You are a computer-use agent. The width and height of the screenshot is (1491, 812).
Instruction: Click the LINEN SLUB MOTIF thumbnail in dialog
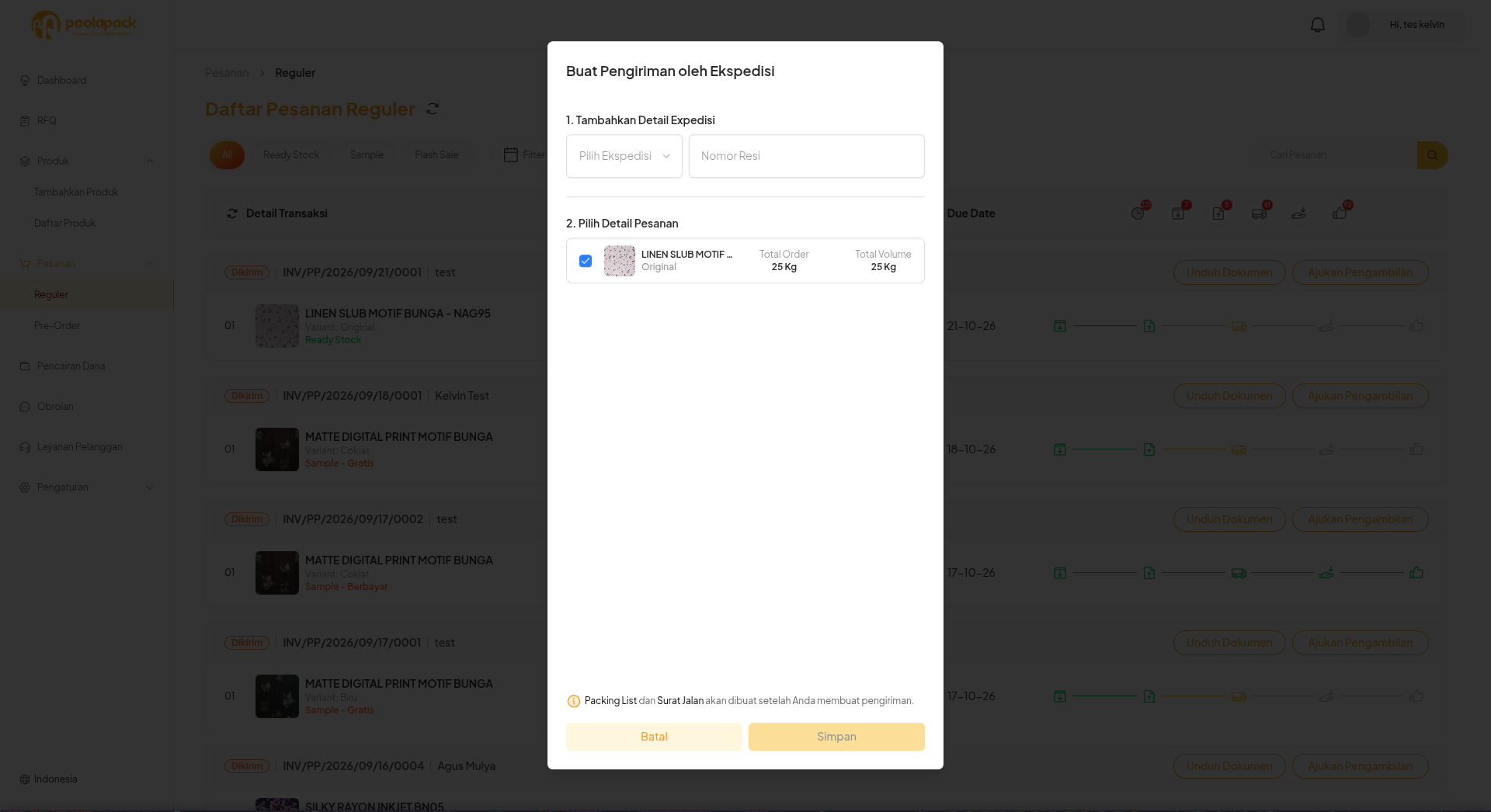pyautogui.click(x=620, y=261)
